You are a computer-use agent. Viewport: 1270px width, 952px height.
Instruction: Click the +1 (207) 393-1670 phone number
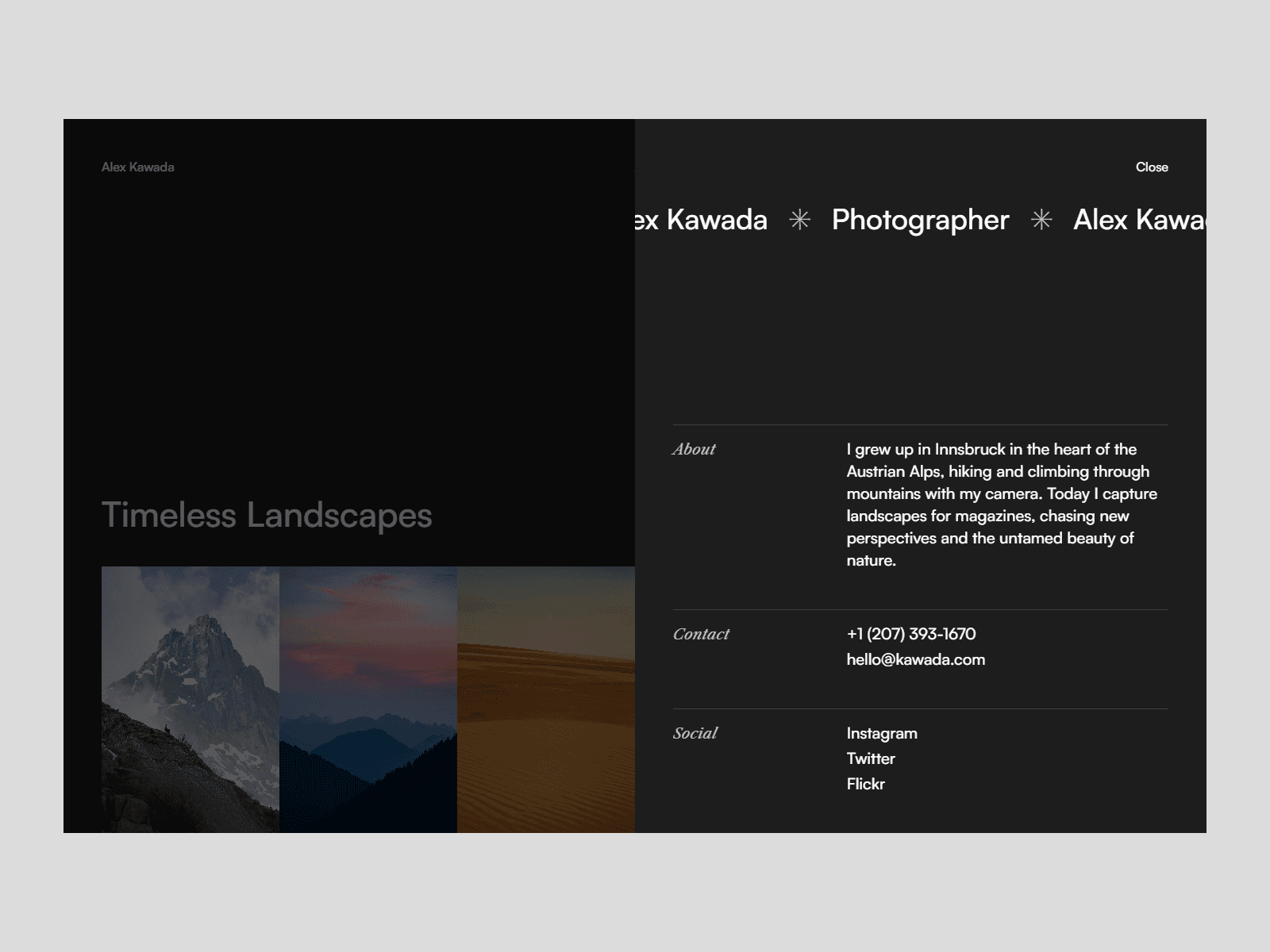click(911, 635)
